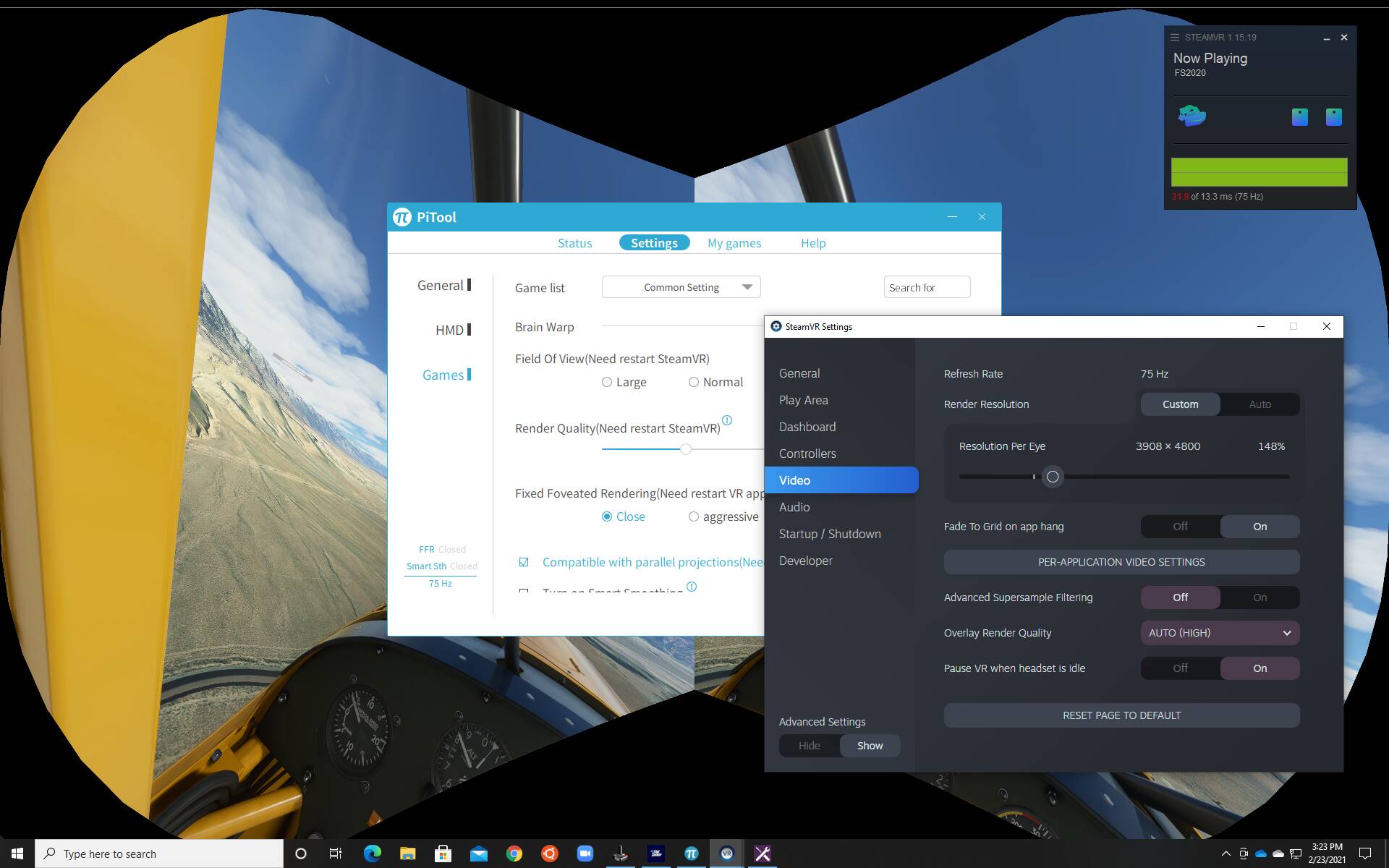
Task: Click the Resolution Per Eye slider handle
Action: (1053, 477)
